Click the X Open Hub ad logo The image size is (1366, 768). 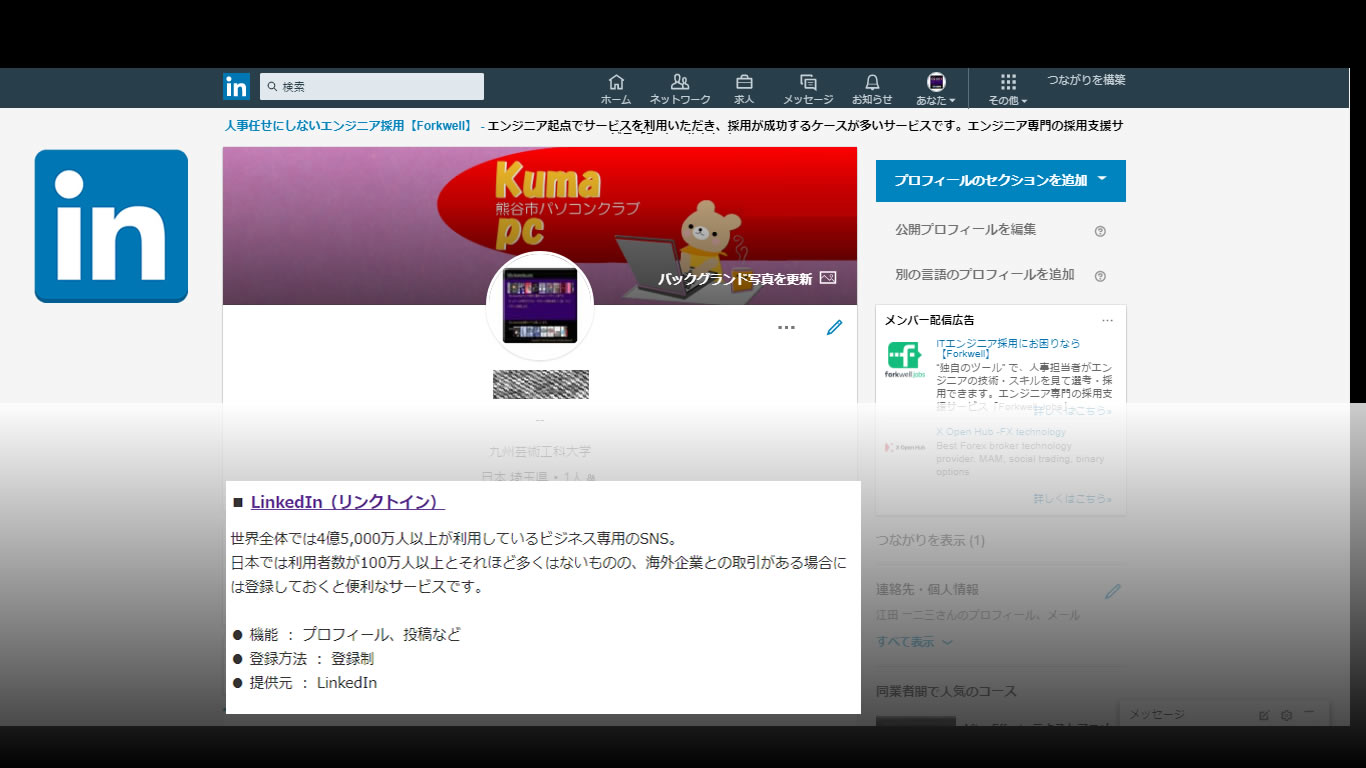(905, 447)
